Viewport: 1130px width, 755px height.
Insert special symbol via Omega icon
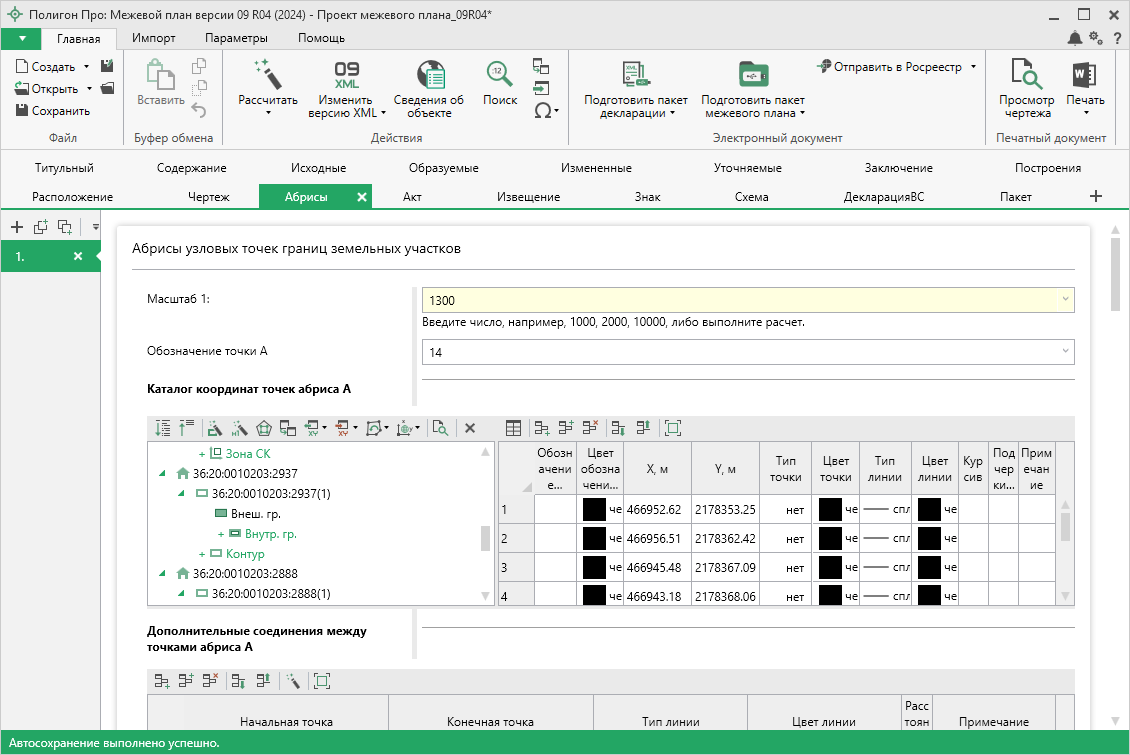543,110
